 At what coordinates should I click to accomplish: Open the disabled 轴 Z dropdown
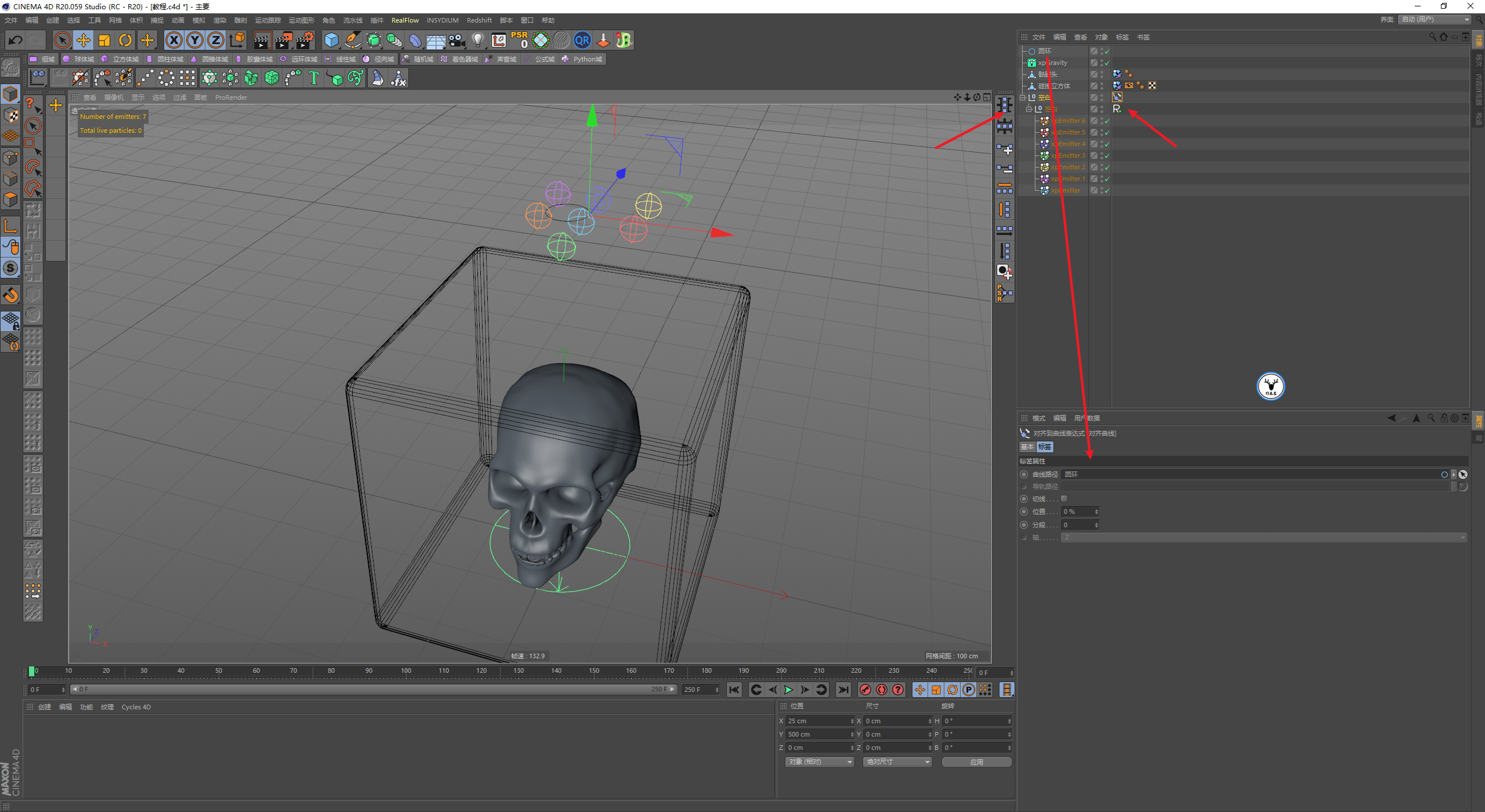(x=1264, y=538)
